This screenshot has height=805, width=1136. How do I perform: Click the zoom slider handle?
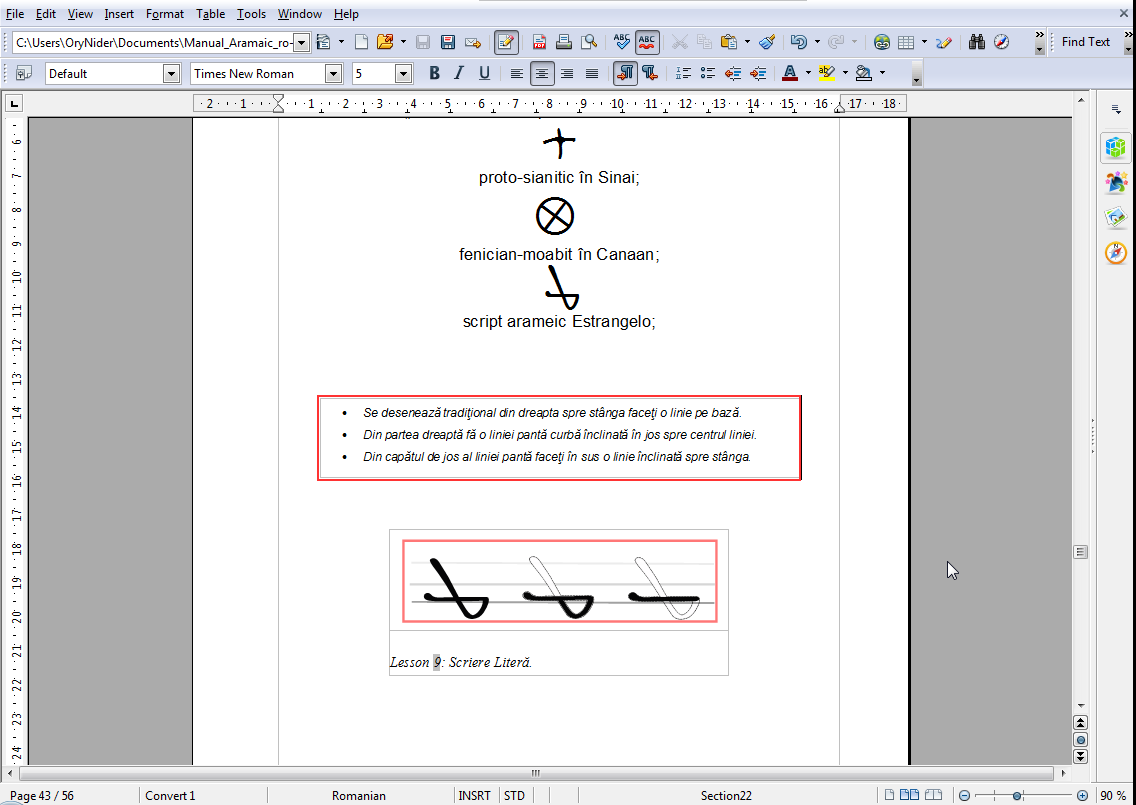click(x=1017, y=796)
